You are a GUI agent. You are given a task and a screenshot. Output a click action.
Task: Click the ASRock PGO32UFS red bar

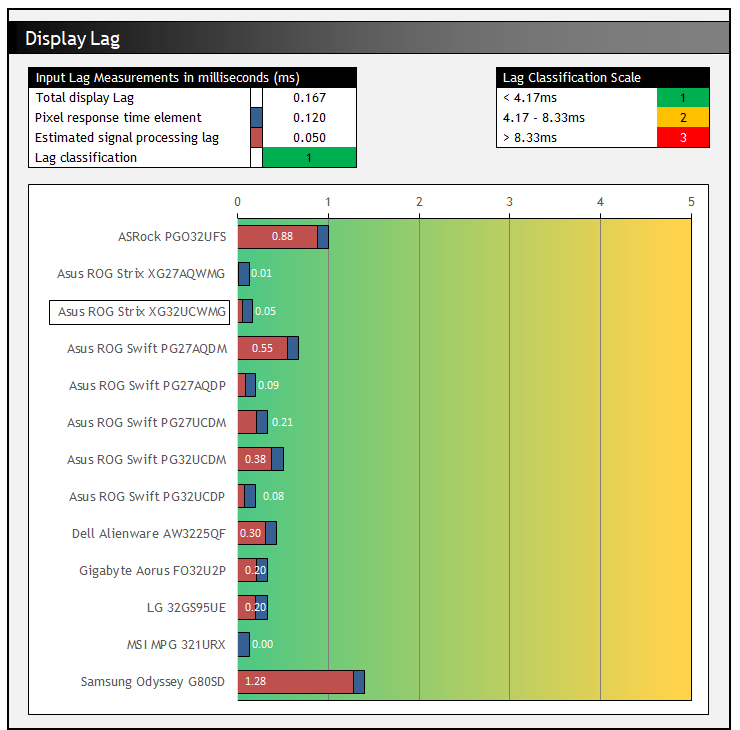pyautogui.click(x=277, y=237)
